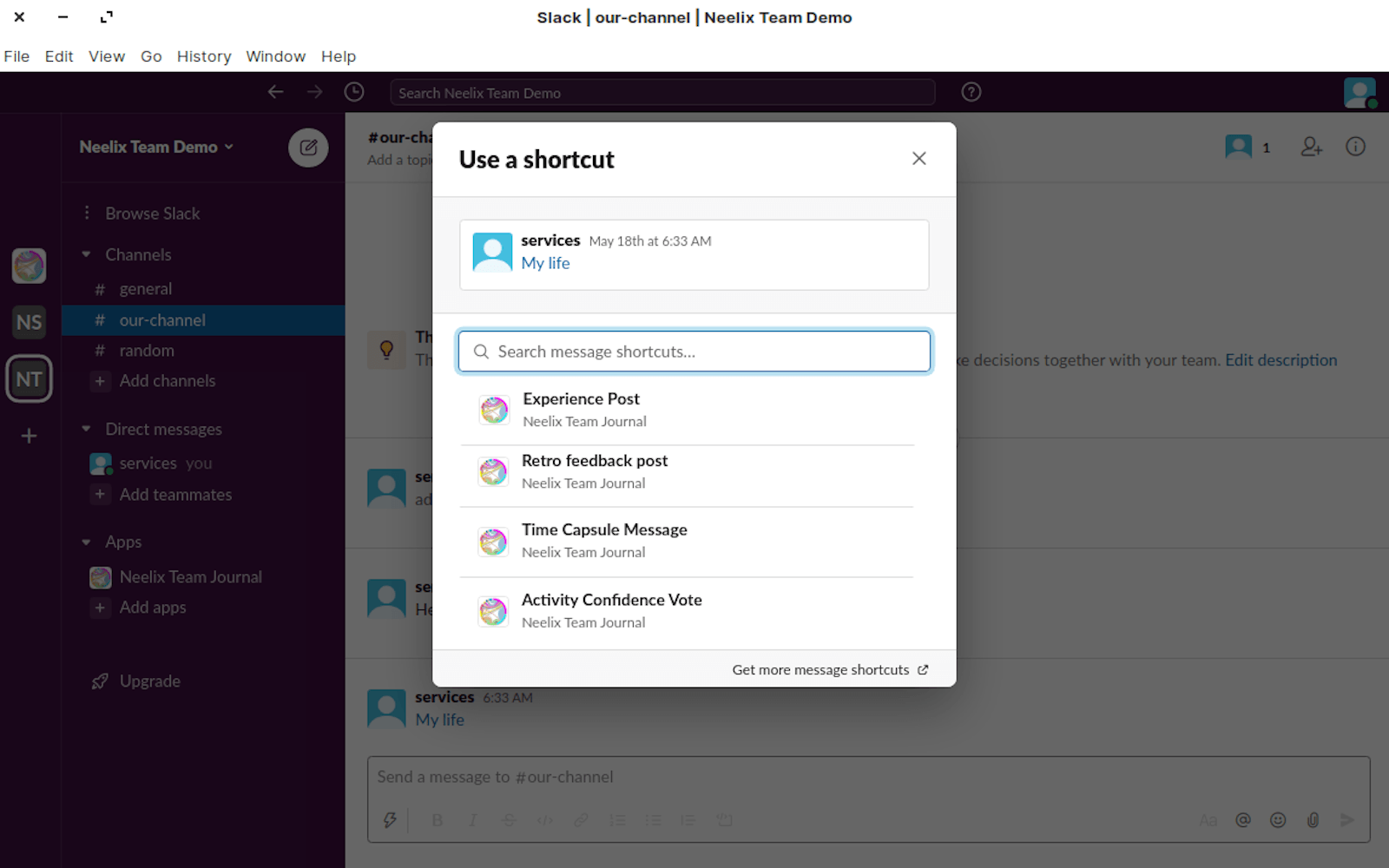Open the help question mark icon

point(971,92)
